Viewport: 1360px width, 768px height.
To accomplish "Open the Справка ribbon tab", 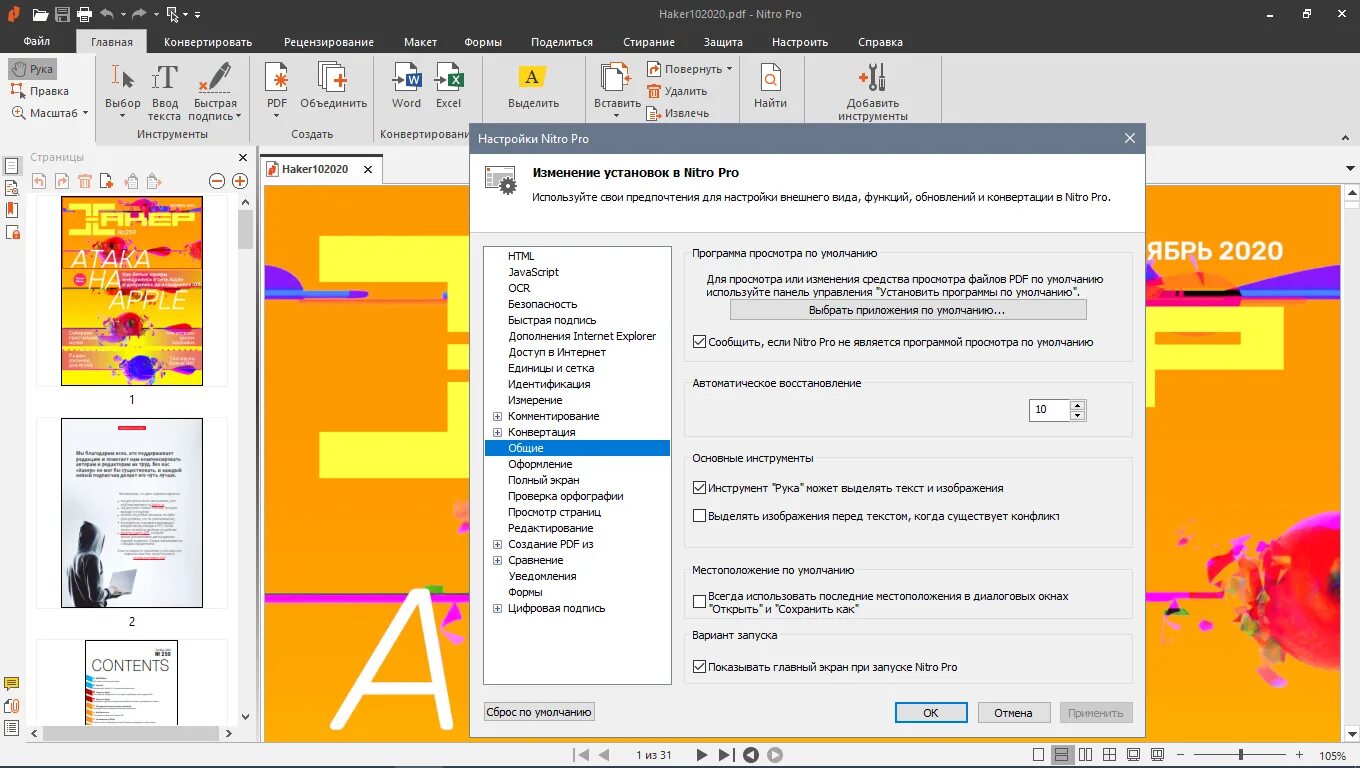I will [880, 42].
